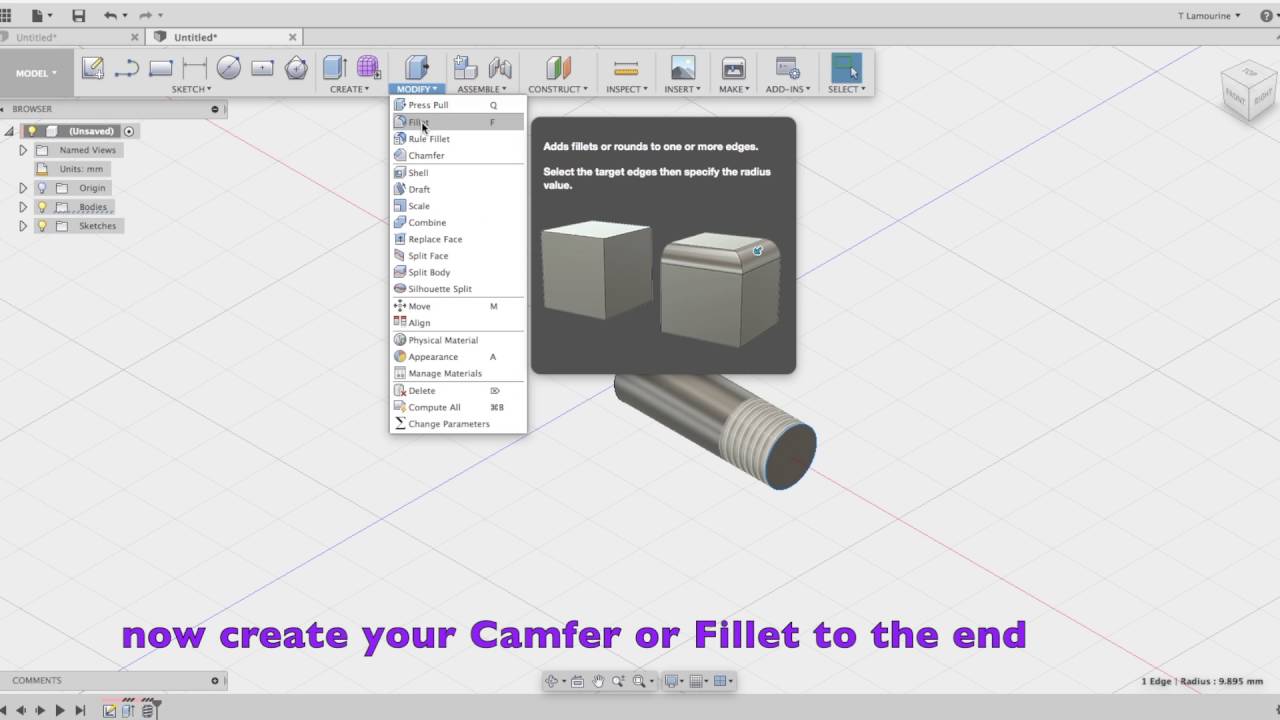1280x720 pixels.
Task: Open the Viewports layout dropdown
Action: click(x=724, y=681)
